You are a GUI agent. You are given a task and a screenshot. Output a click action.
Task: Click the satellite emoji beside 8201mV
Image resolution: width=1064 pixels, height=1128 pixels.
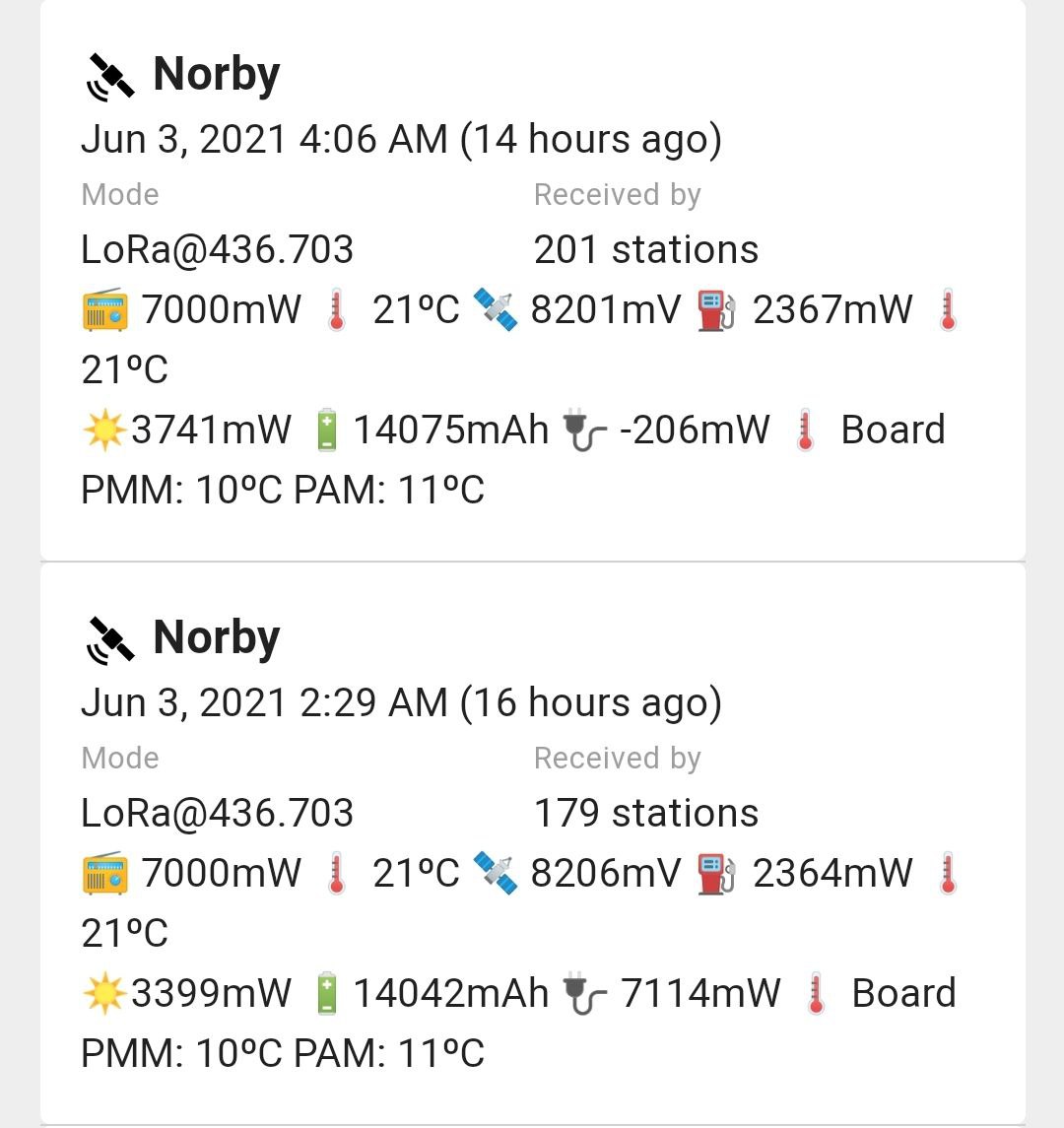[x=495, y=309]
